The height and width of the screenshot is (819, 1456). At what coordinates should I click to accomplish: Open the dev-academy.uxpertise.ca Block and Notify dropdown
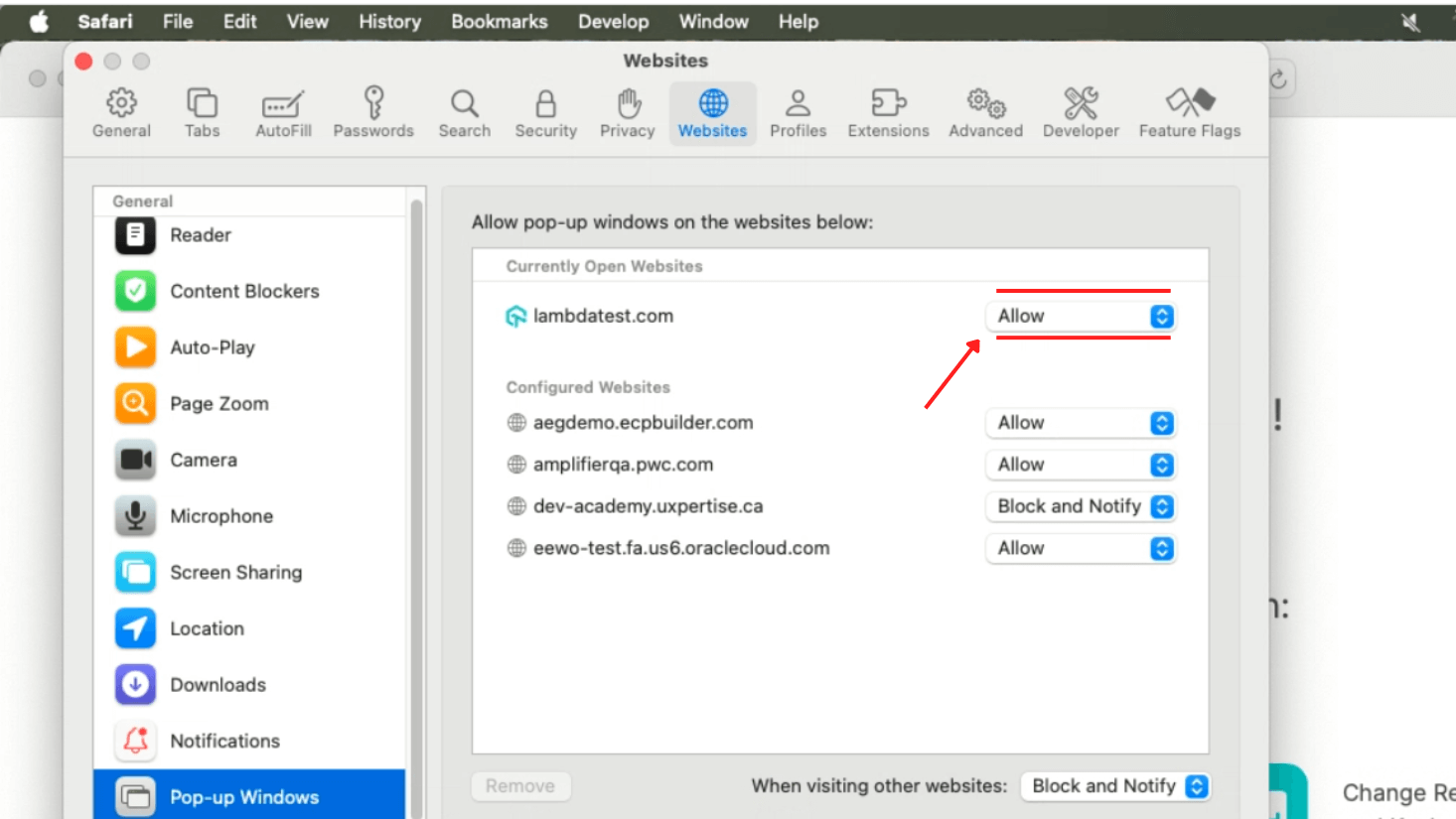[1081, 506]
